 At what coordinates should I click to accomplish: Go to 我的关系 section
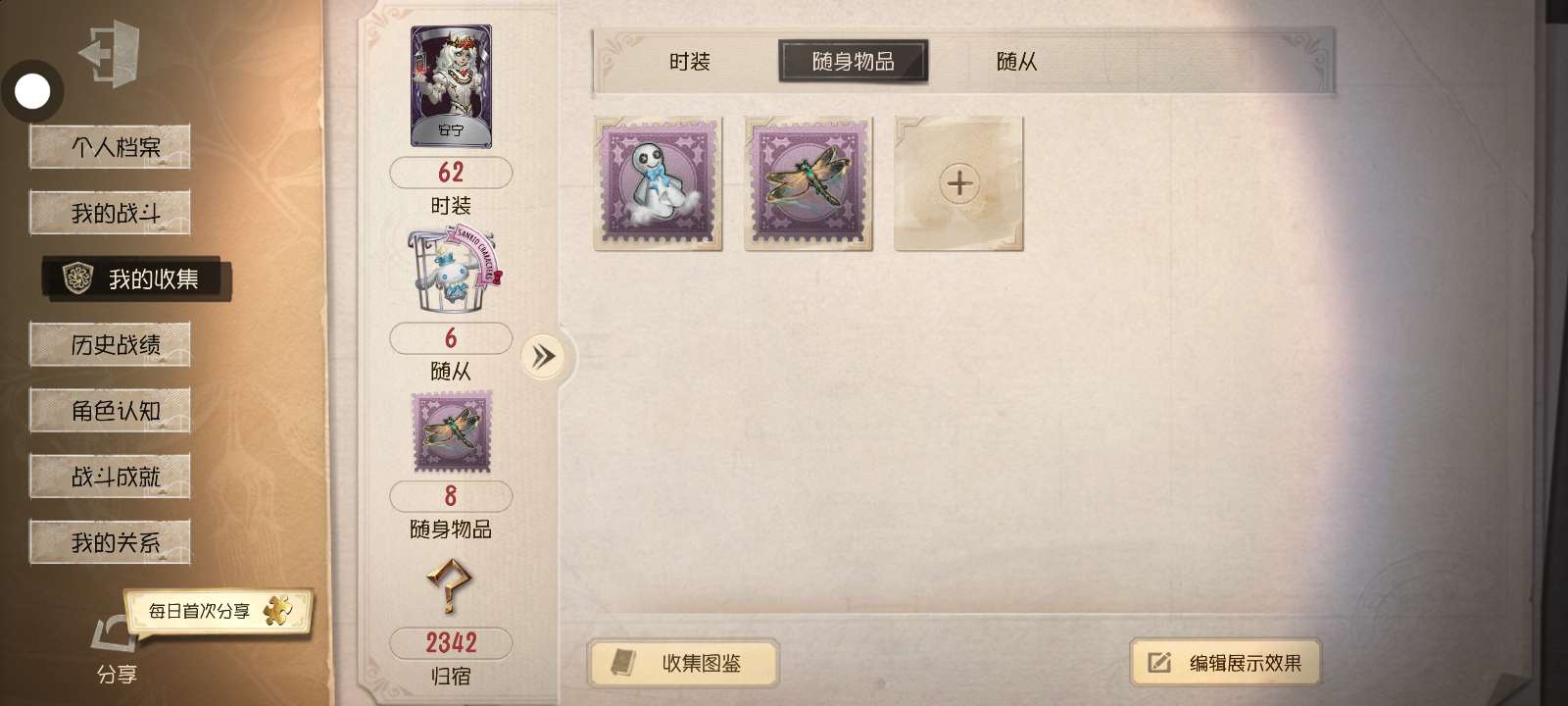click(110, 542)
